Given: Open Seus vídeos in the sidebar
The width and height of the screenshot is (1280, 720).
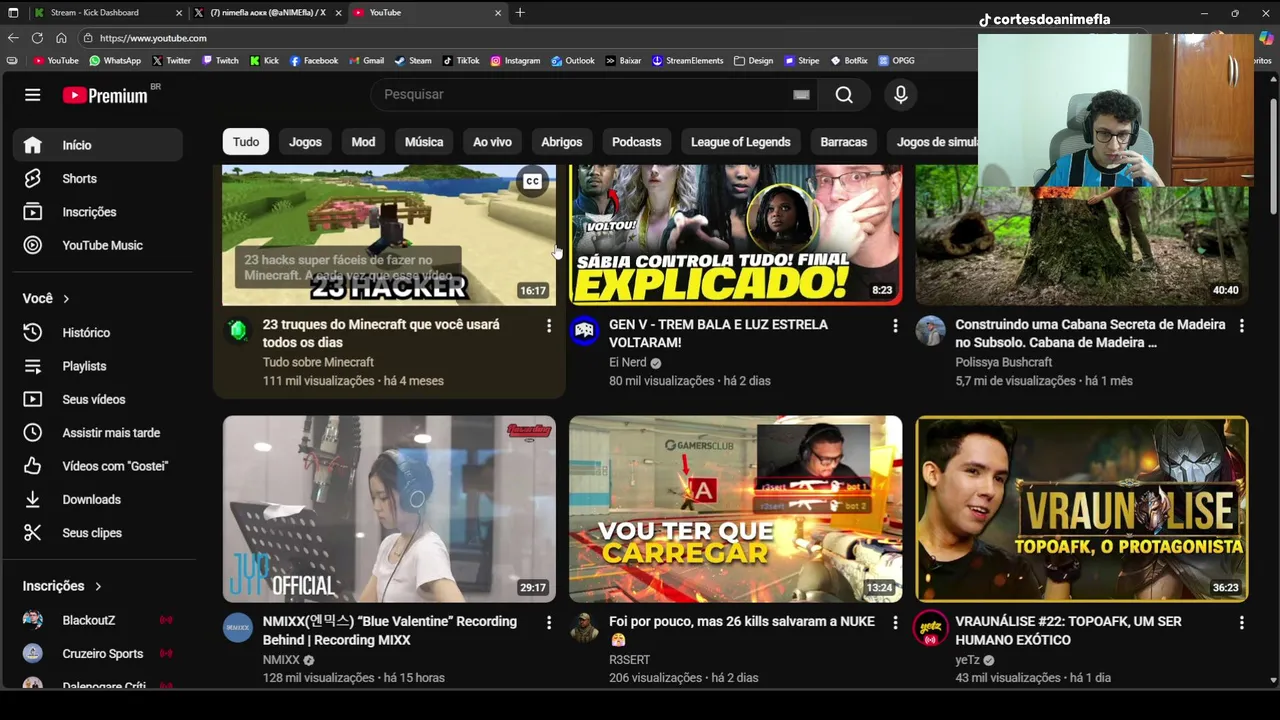Looking at the screenshot, I should tap(98, 399).
